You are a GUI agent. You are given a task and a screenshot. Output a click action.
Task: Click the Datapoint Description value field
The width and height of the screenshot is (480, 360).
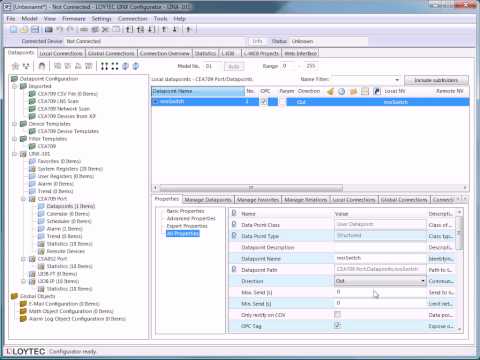coord(380,247)
